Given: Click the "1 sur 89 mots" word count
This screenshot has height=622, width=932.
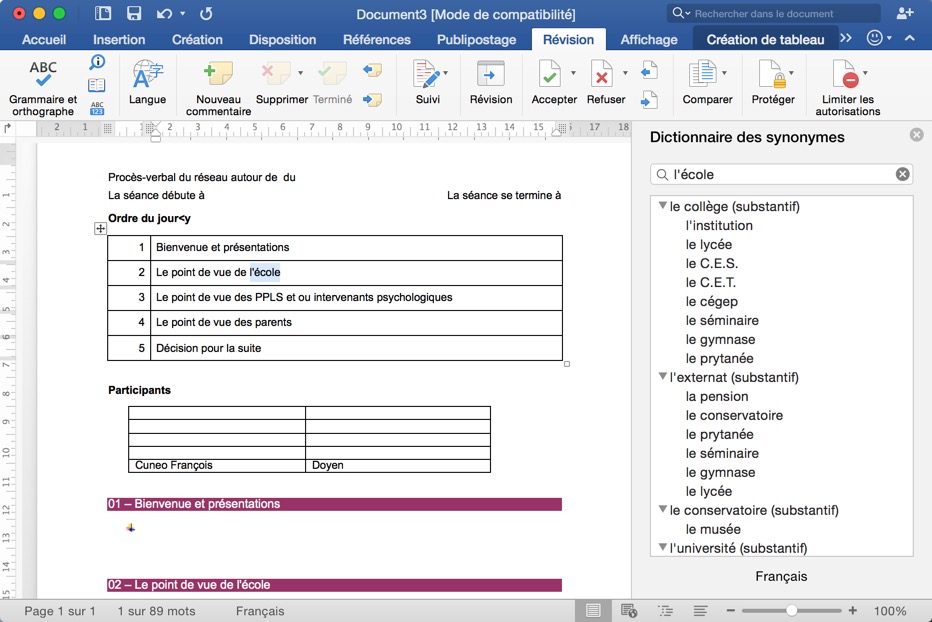Looking at the screenshot, I should point(156,611).
